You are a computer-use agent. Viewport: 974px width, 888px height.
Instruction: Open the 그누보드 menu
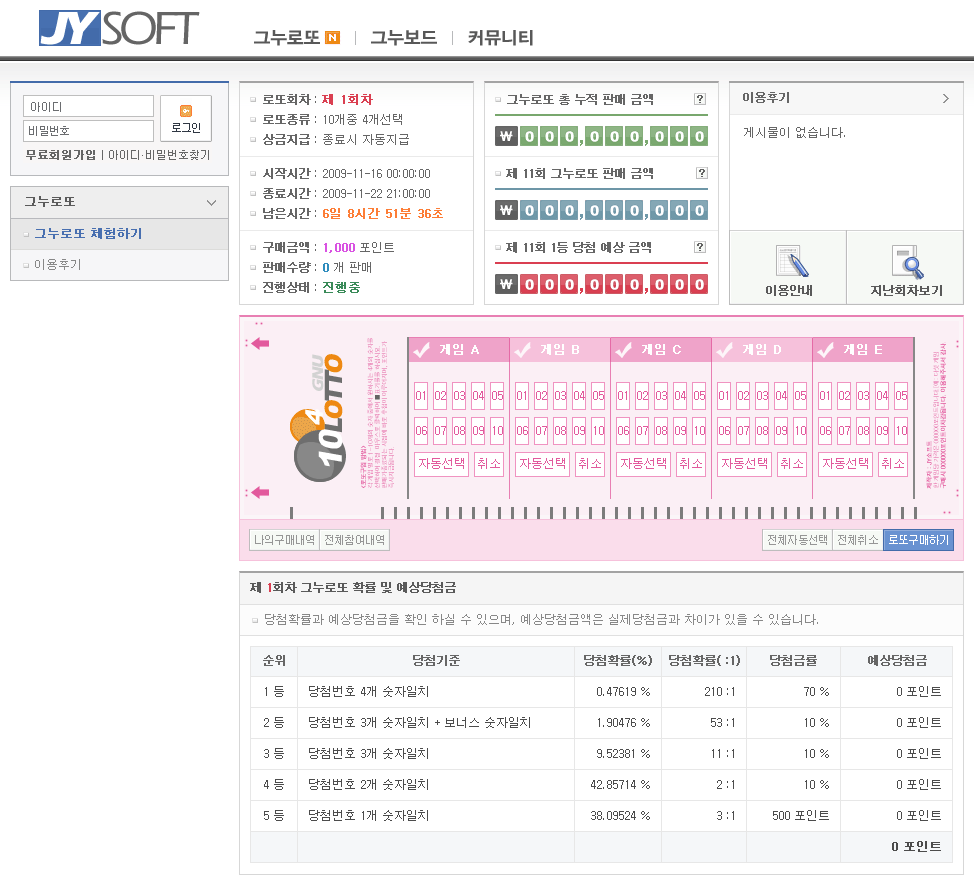(x=403, y=38)
